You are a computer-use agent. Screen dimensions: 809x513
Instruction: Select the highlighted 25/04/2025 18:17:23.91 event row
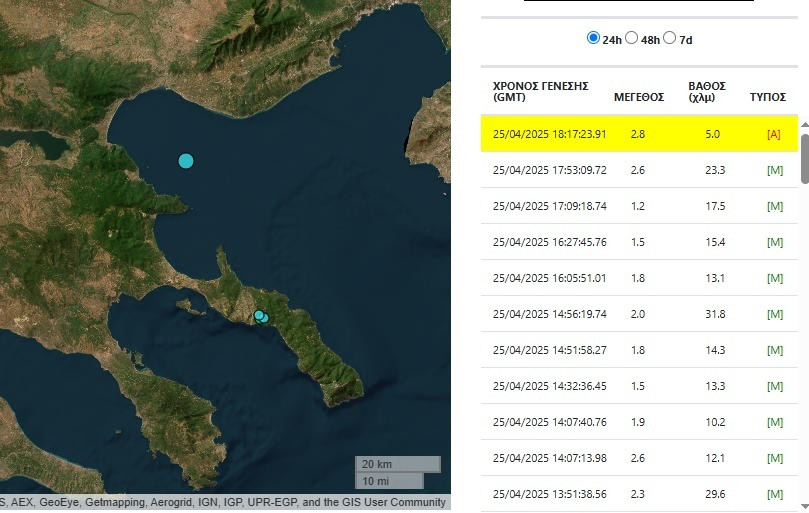point(639,134)
